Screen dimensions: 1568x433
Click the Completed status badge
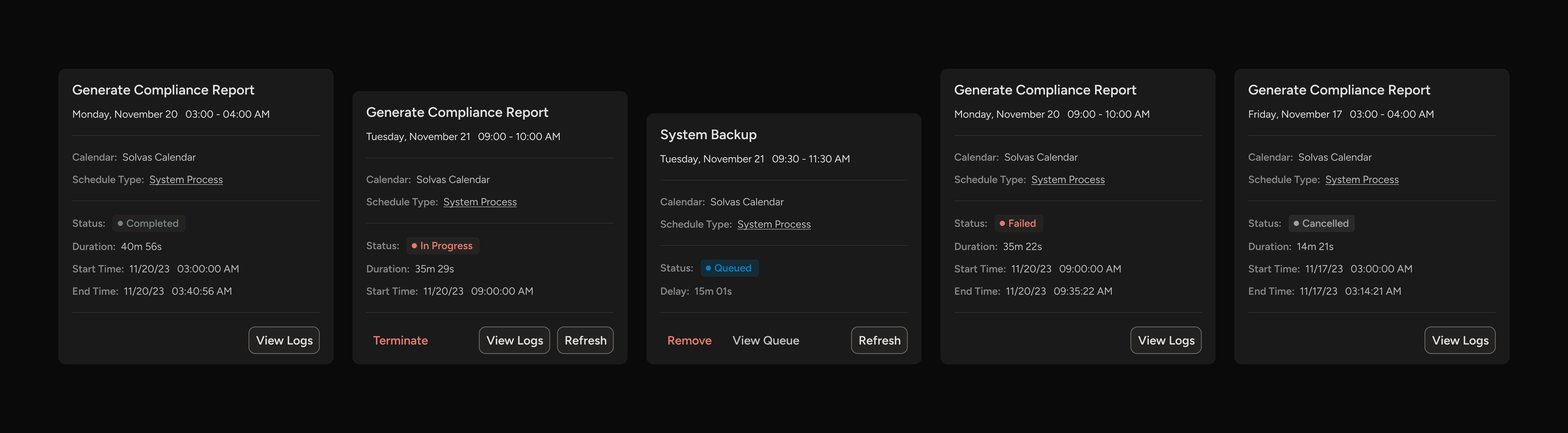(x=148, y=223)
